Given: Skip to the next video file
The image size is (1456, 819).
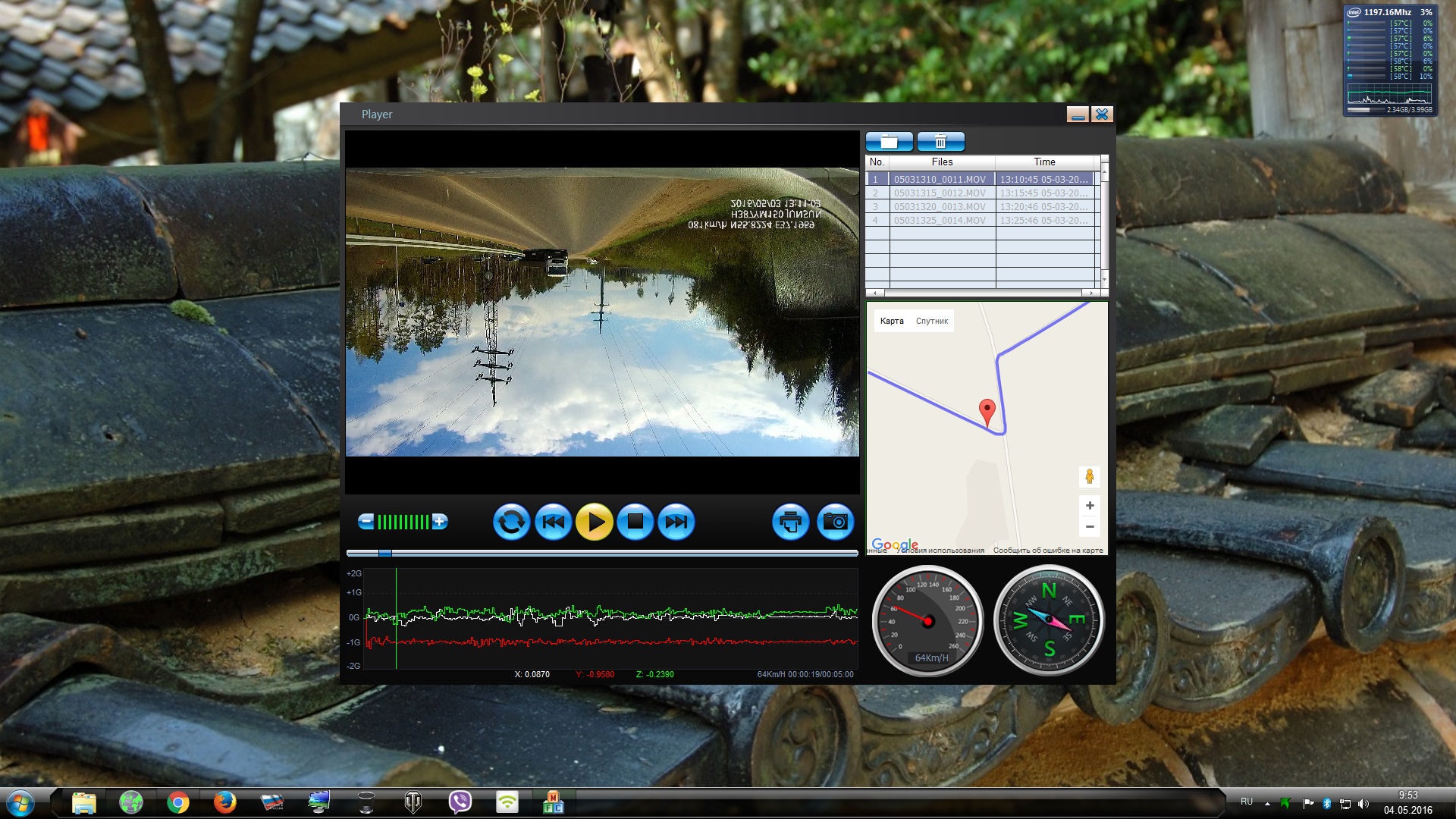Looking at the screenshot, I should point(676,522).
